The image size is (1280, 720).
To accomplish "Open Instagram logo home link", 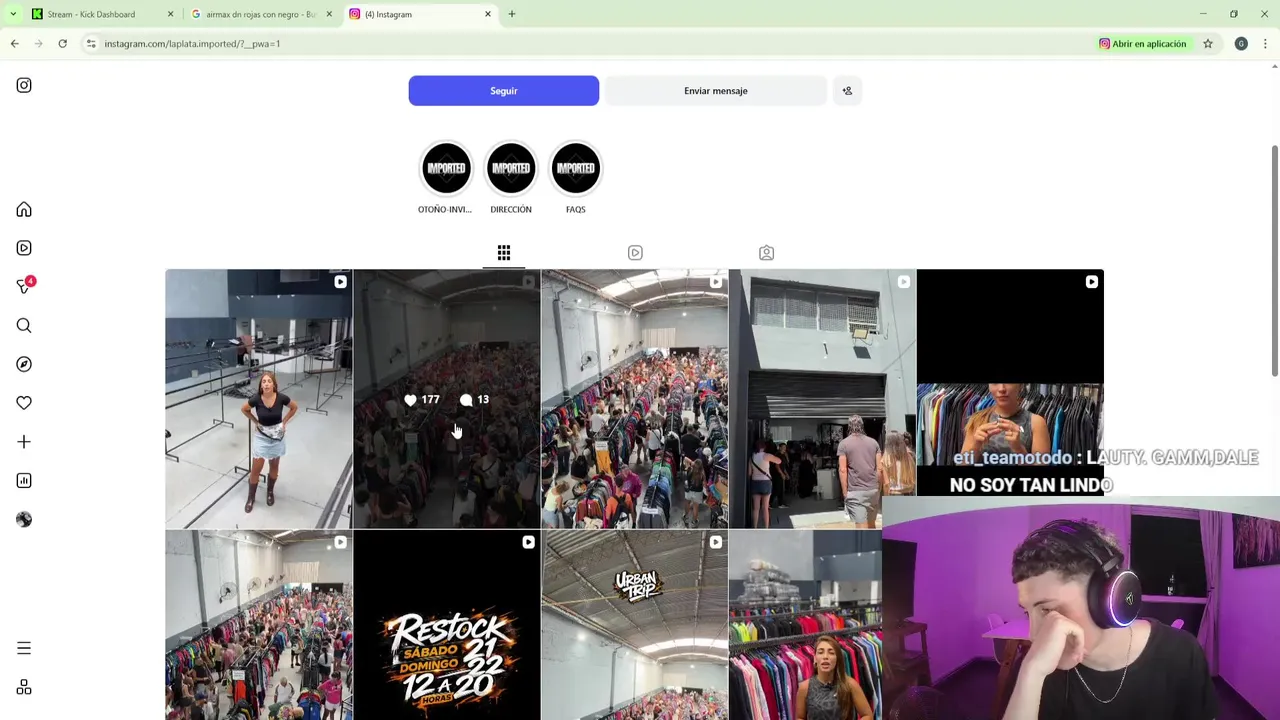I will [24, 85].
